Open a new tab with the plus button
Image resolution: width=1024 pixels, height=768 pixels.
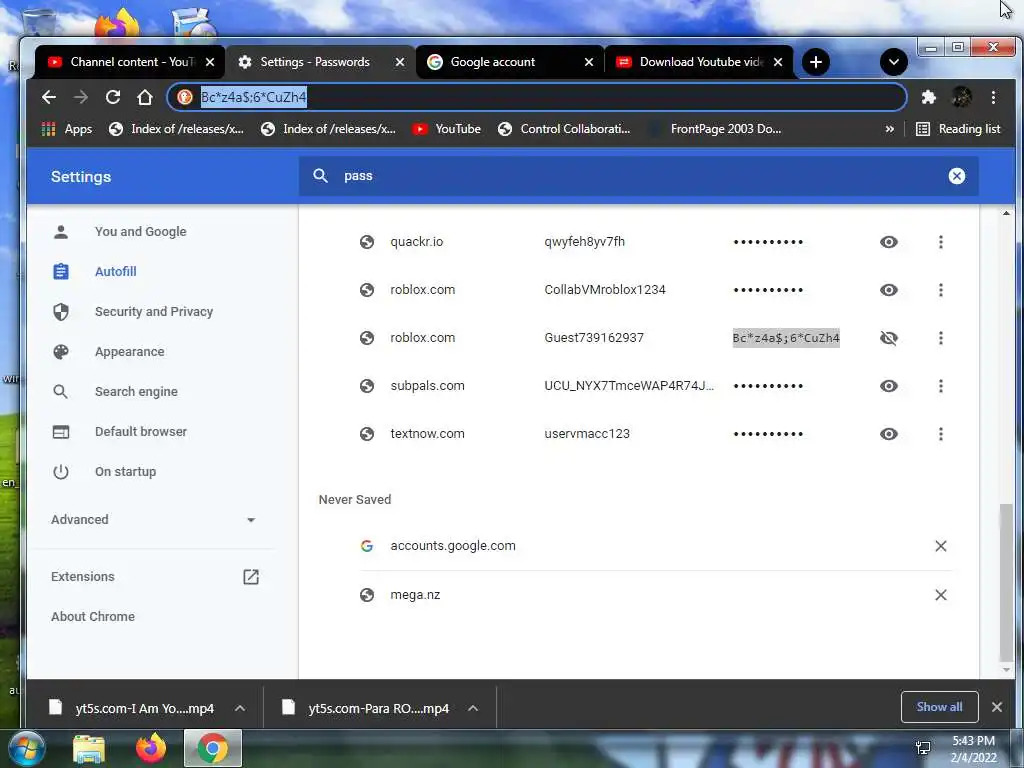tap(816, 62)
